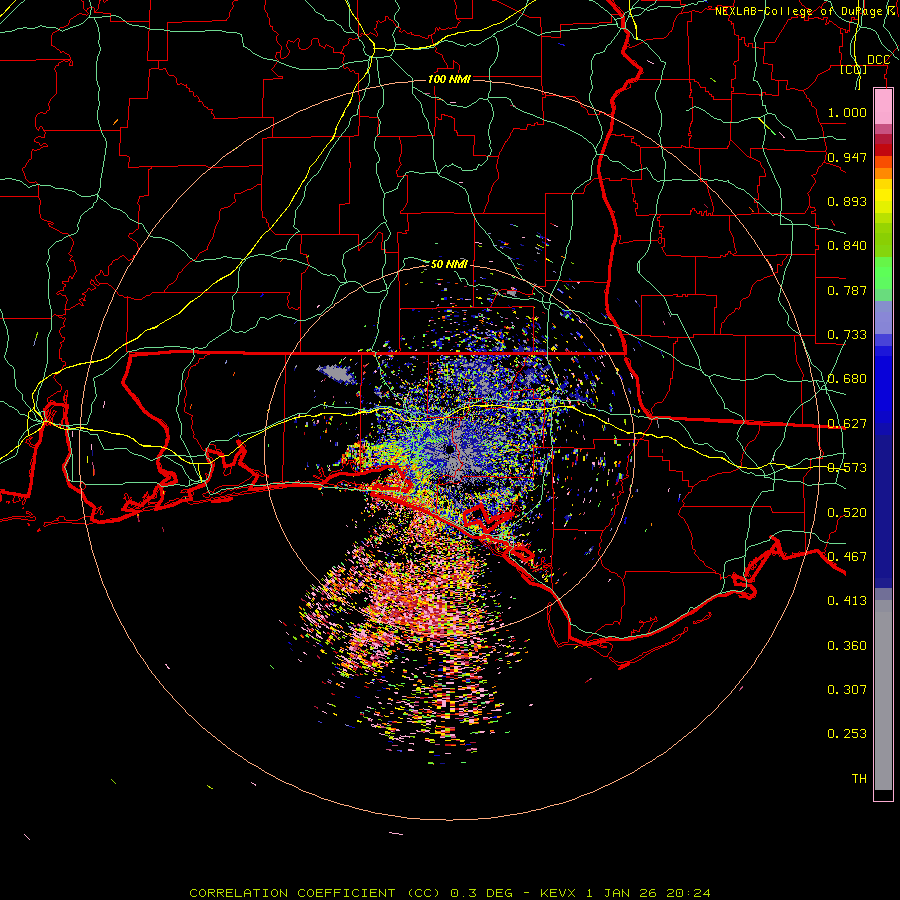The width and height of the screenshot is (900, 900).
Task: Click the 50 NMI range ring label
Action: click(449, 264)
